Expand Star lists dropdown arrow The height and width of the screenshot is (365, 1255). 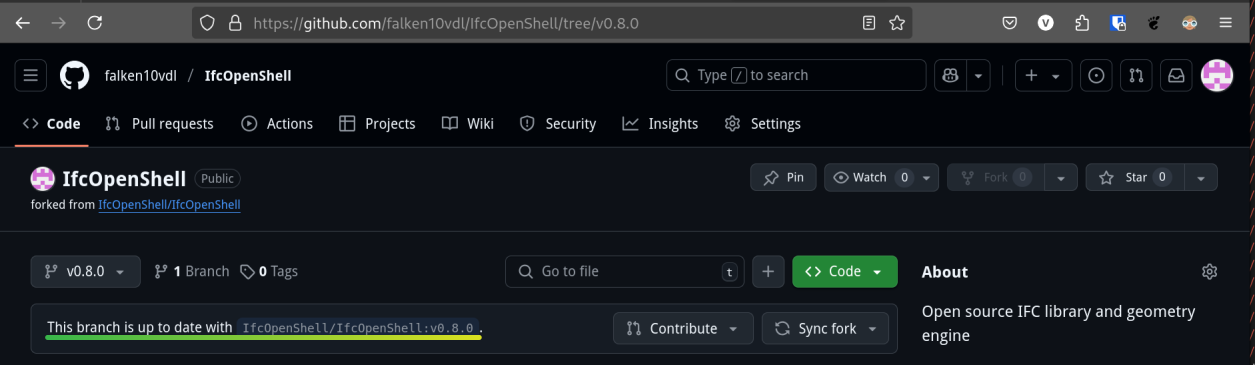click(1201, 178)
